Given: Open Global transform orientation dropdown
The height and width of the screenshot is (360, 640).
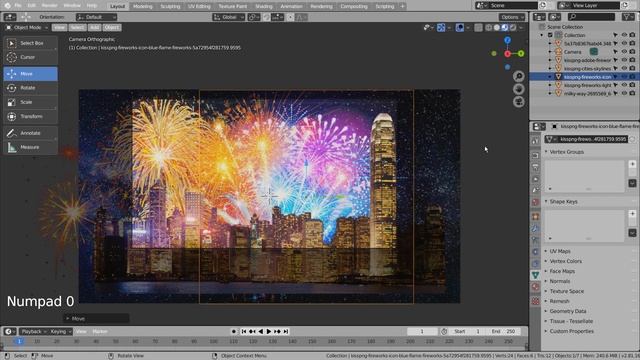Looking at the screenshot, I should point(229,17).
